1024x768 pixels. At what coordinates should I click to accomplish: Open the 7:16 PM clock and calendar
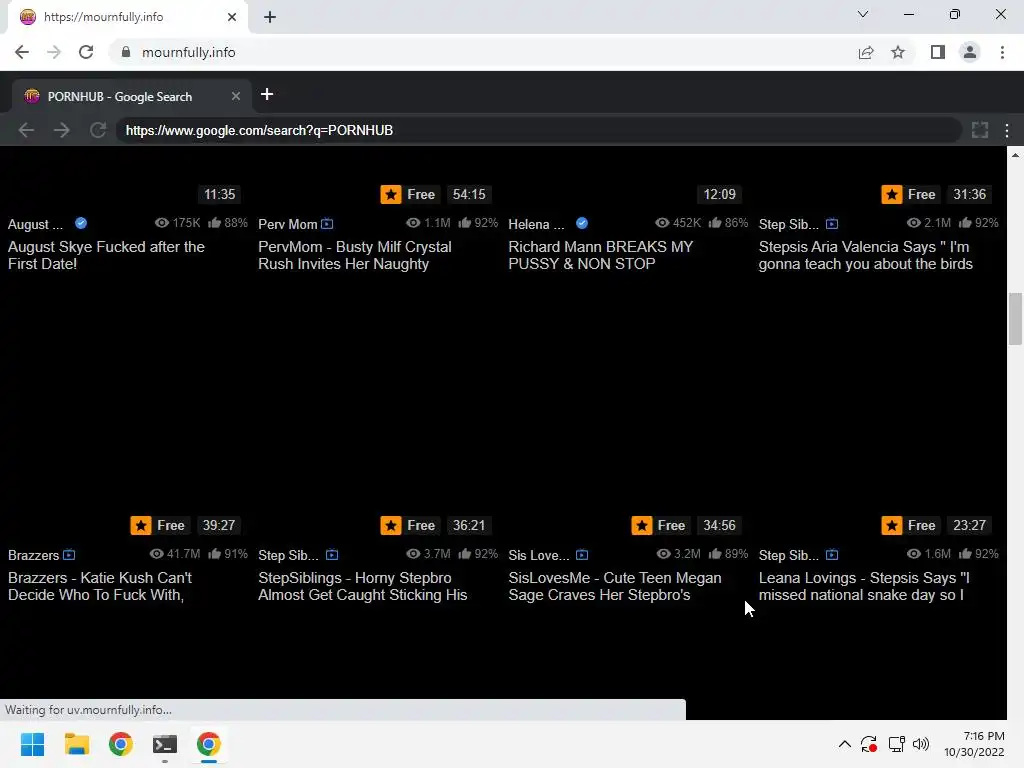pos(974,744)
